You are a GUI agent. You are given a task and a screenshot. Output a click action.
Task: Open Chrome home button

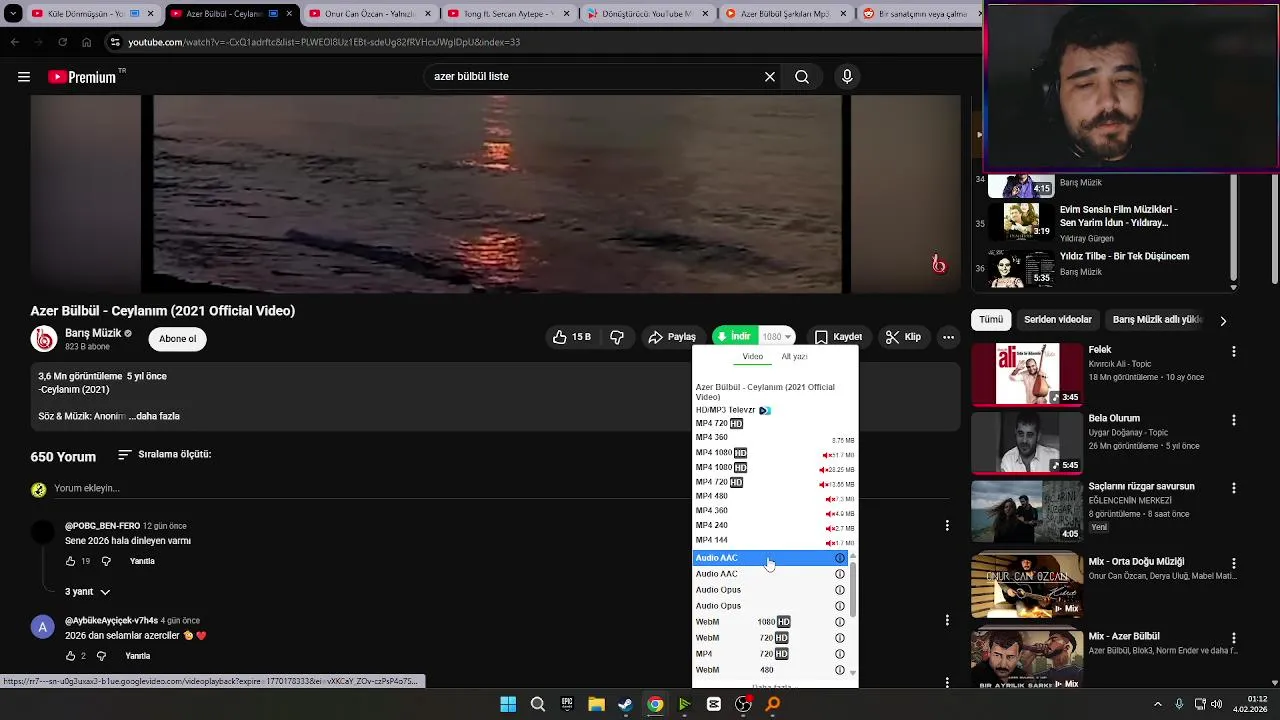87,42
